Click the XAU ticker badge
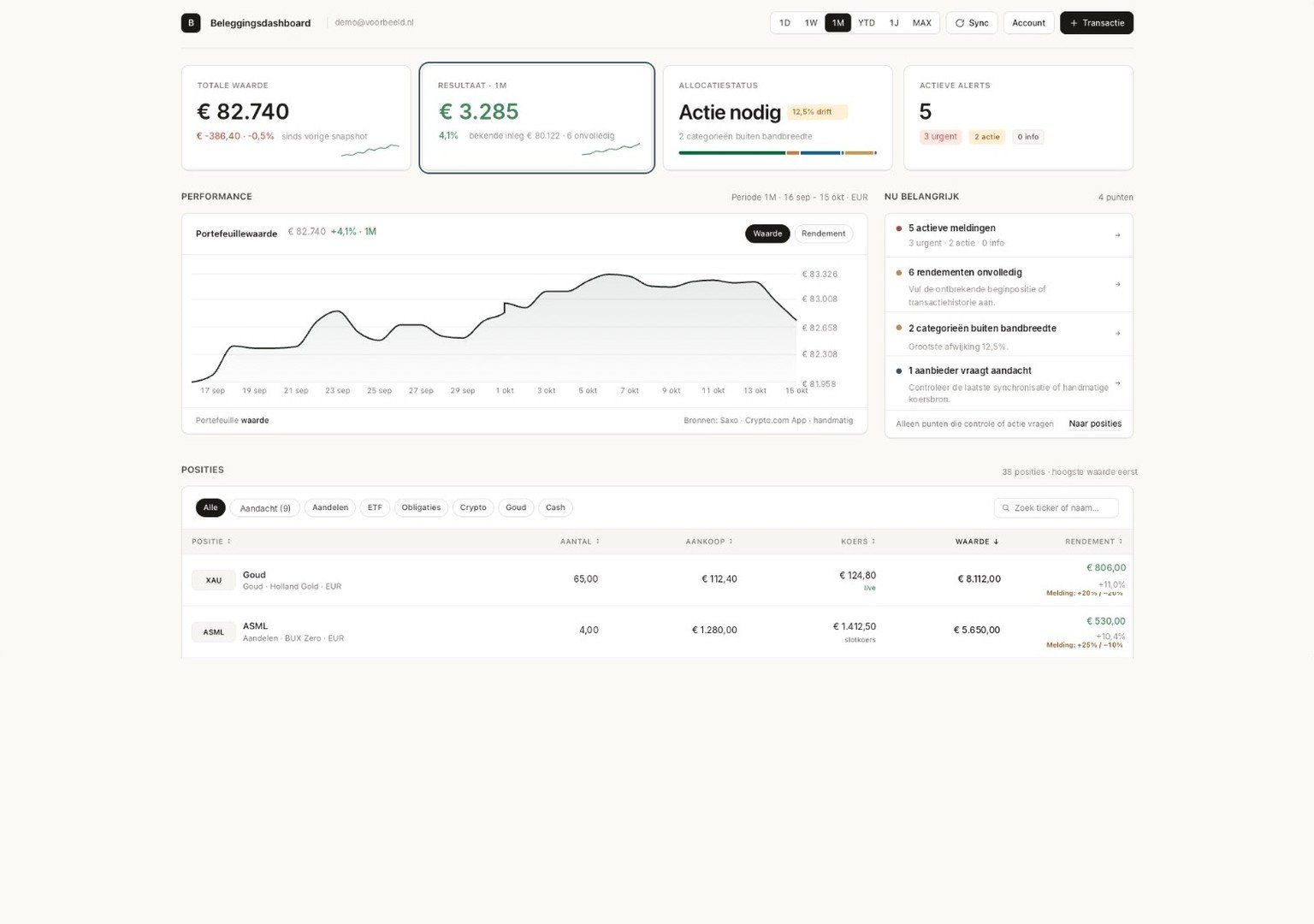Viewport: 1314px width, 924px height. click(x=214, y=580)
